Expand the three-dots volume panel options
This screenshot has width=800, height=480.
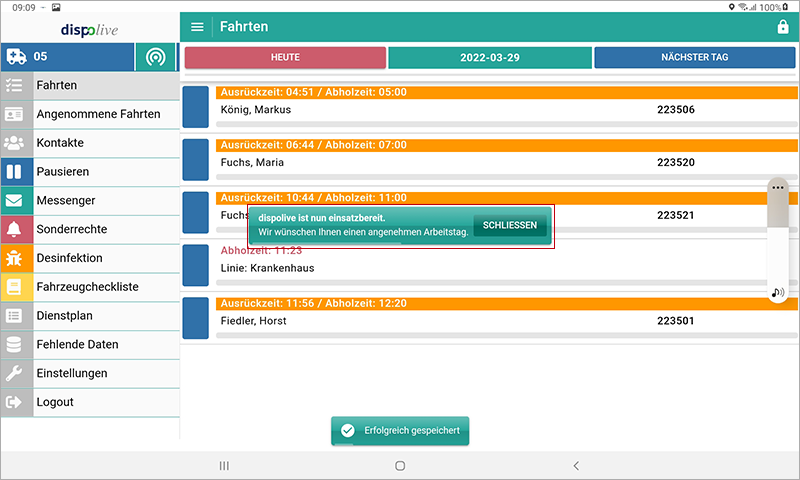[778, 187]
